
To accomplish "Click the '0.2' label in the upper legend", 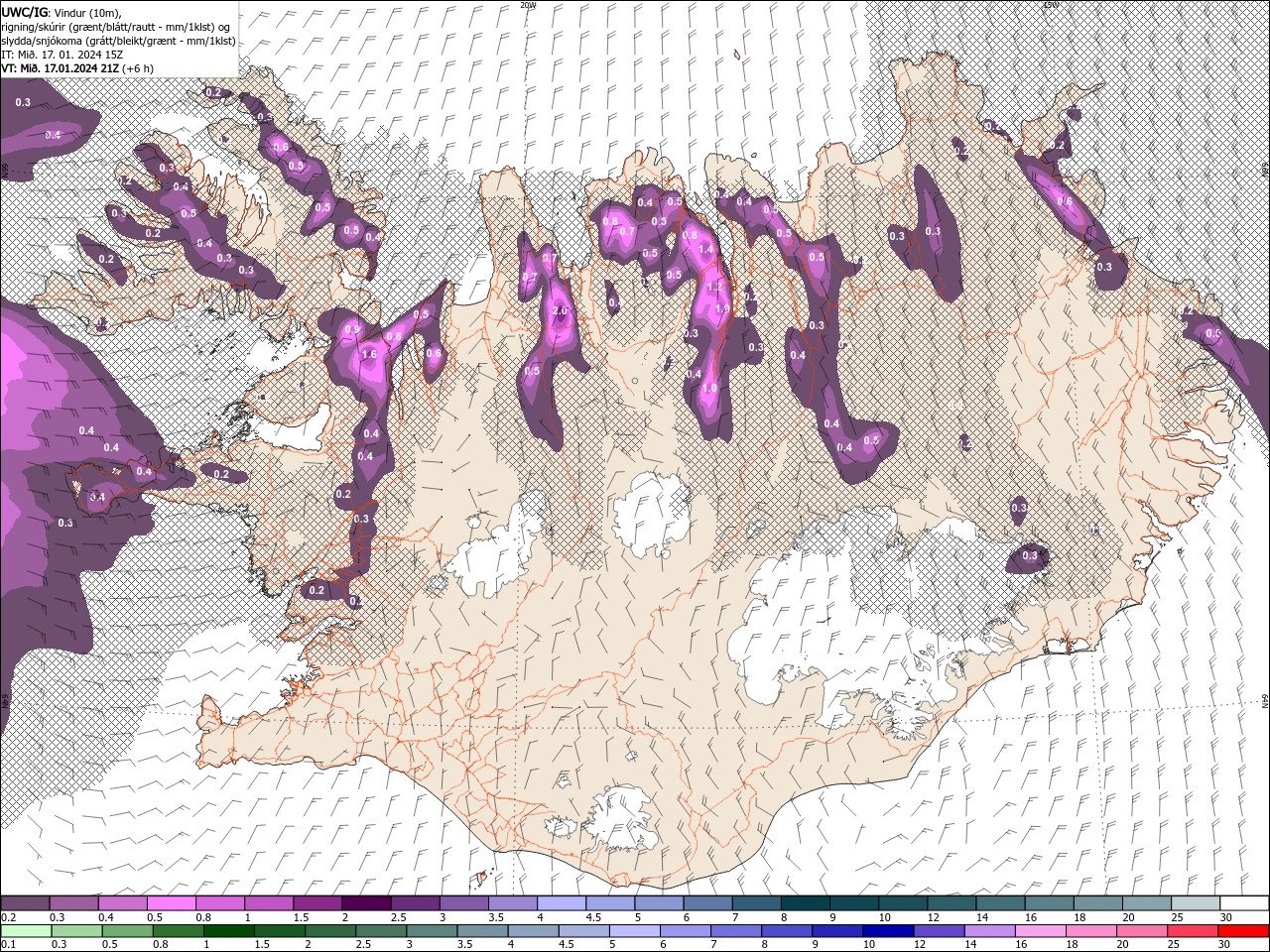I will point(8,917).
